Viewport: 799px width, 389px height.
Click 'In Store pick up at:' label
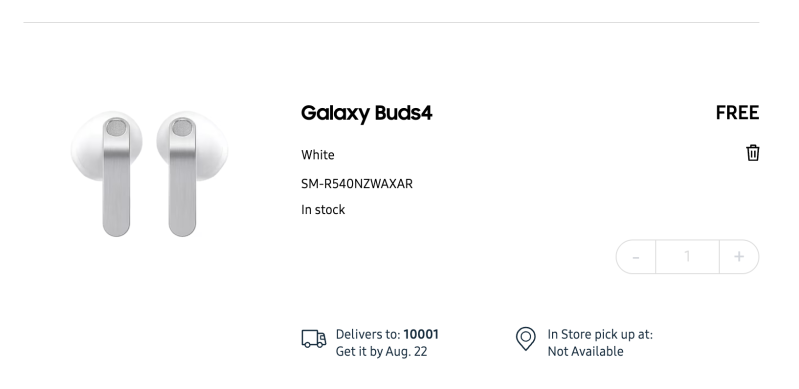[x=600, y=334]
